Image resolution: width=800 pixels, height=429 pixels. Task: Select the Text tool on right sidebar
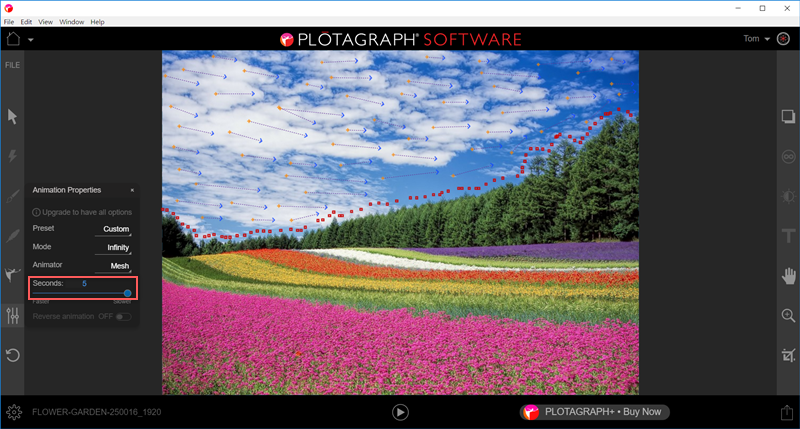click(x=789, y=236)
